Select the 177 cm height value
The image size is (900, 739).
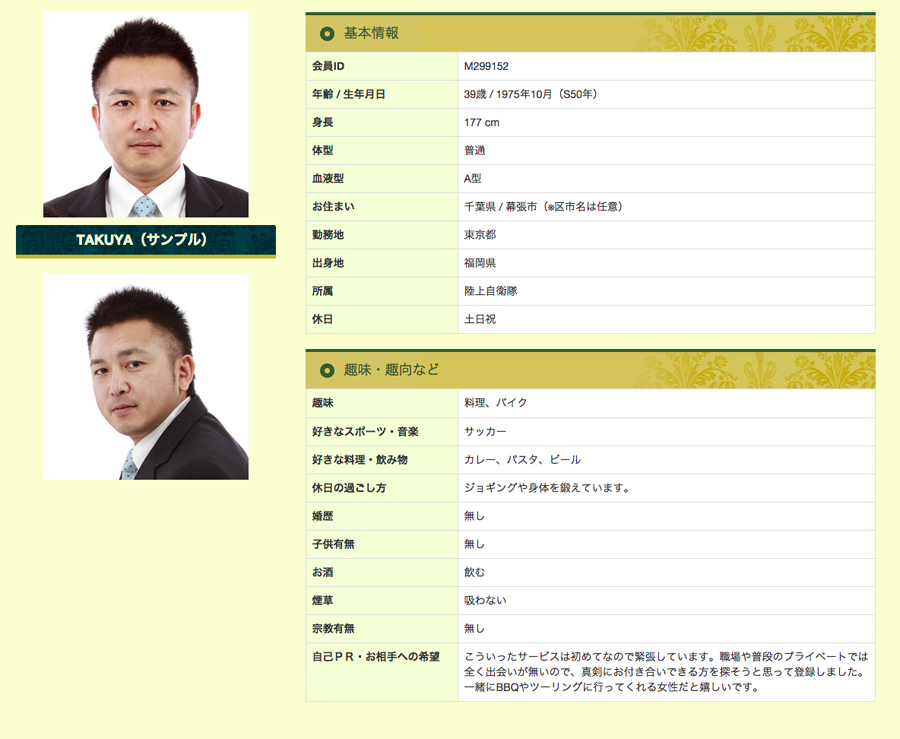click(x=482, y=123)
